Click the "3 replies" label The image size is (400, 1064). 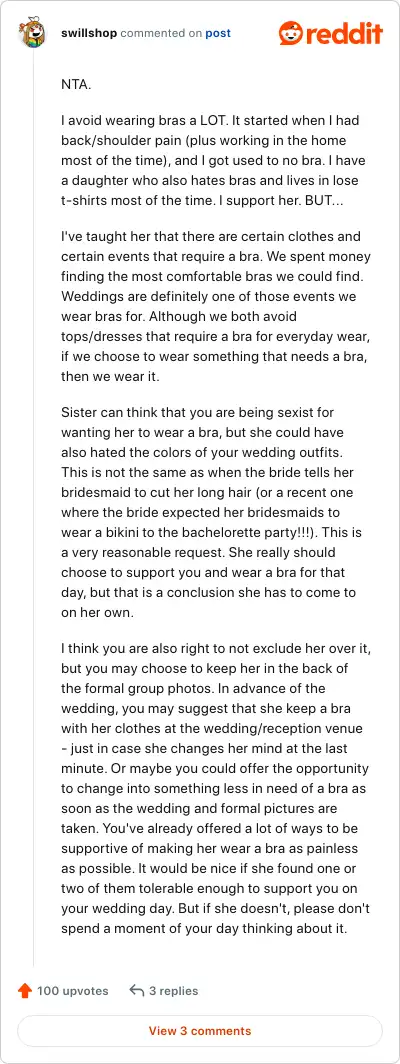pos(174,991)
